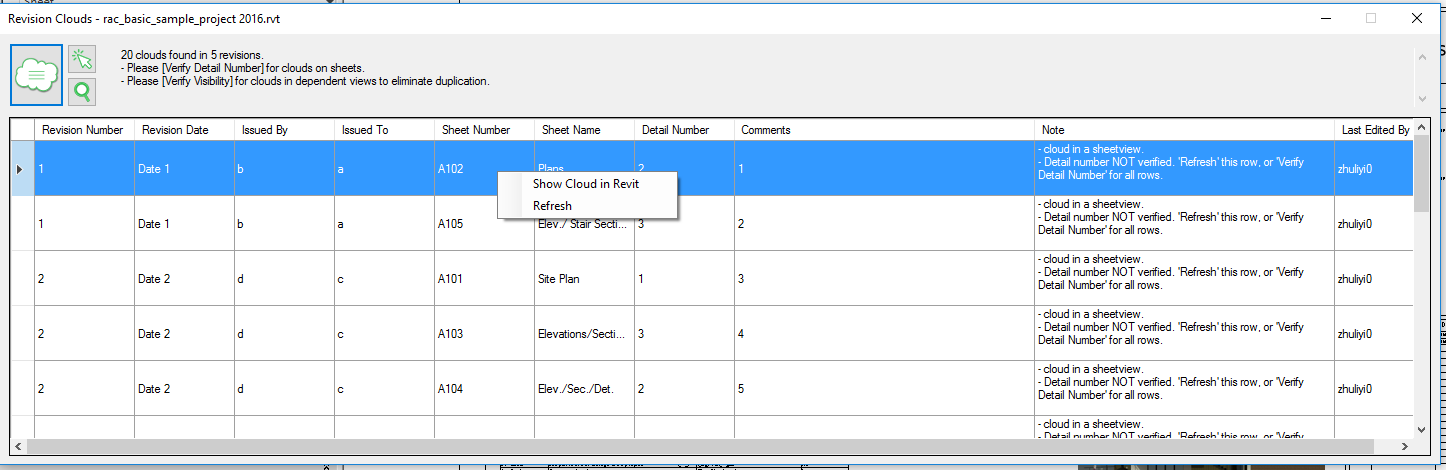Click the select-cursor icon button

point(82,59)
